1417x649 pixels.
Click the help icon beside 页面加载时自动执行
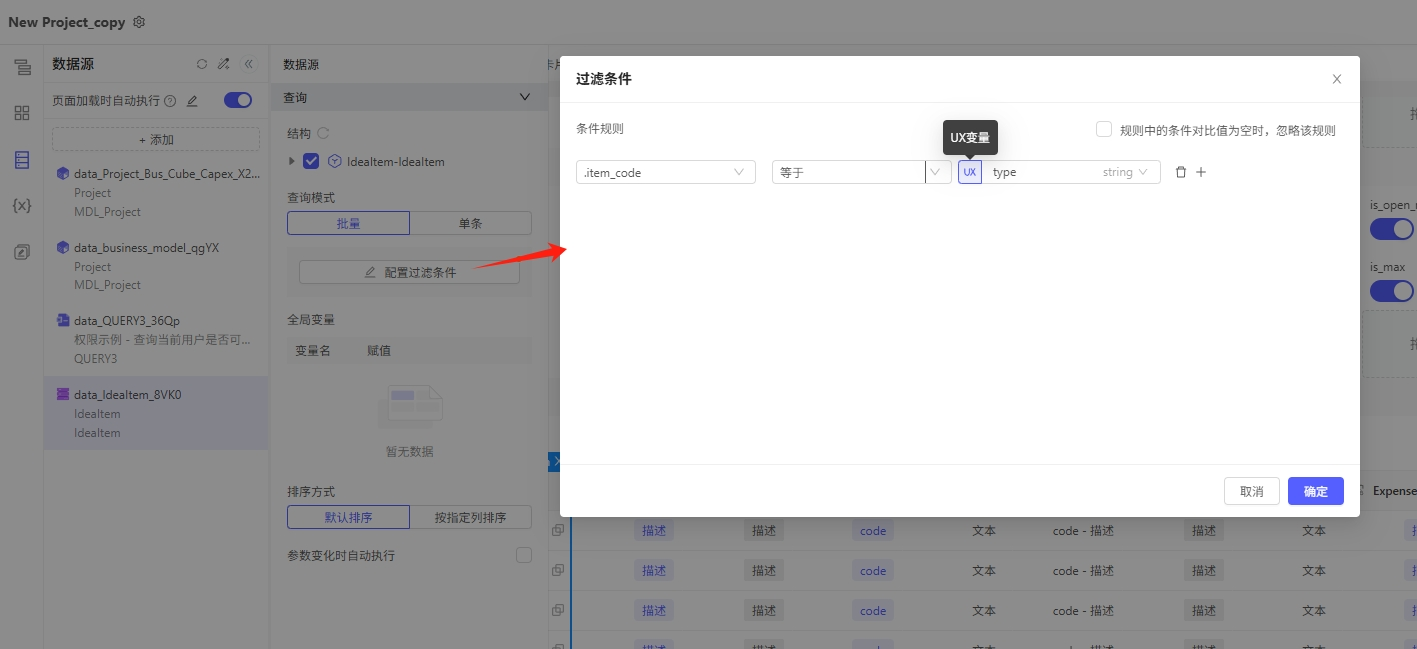coord(170,101)
